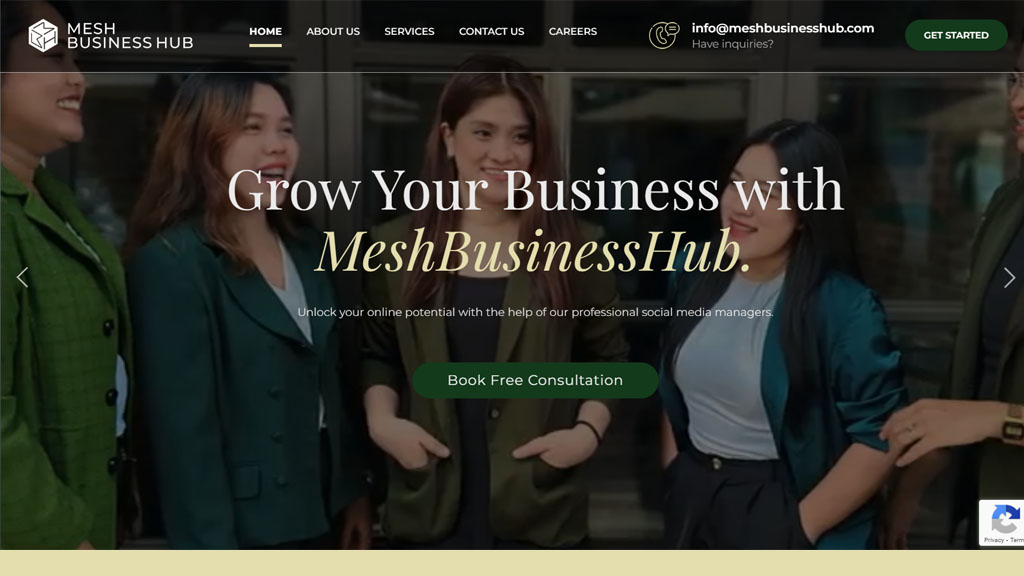The image size is (1024, 576).
Task: Visit the Careers page
Action: point(573,31)
